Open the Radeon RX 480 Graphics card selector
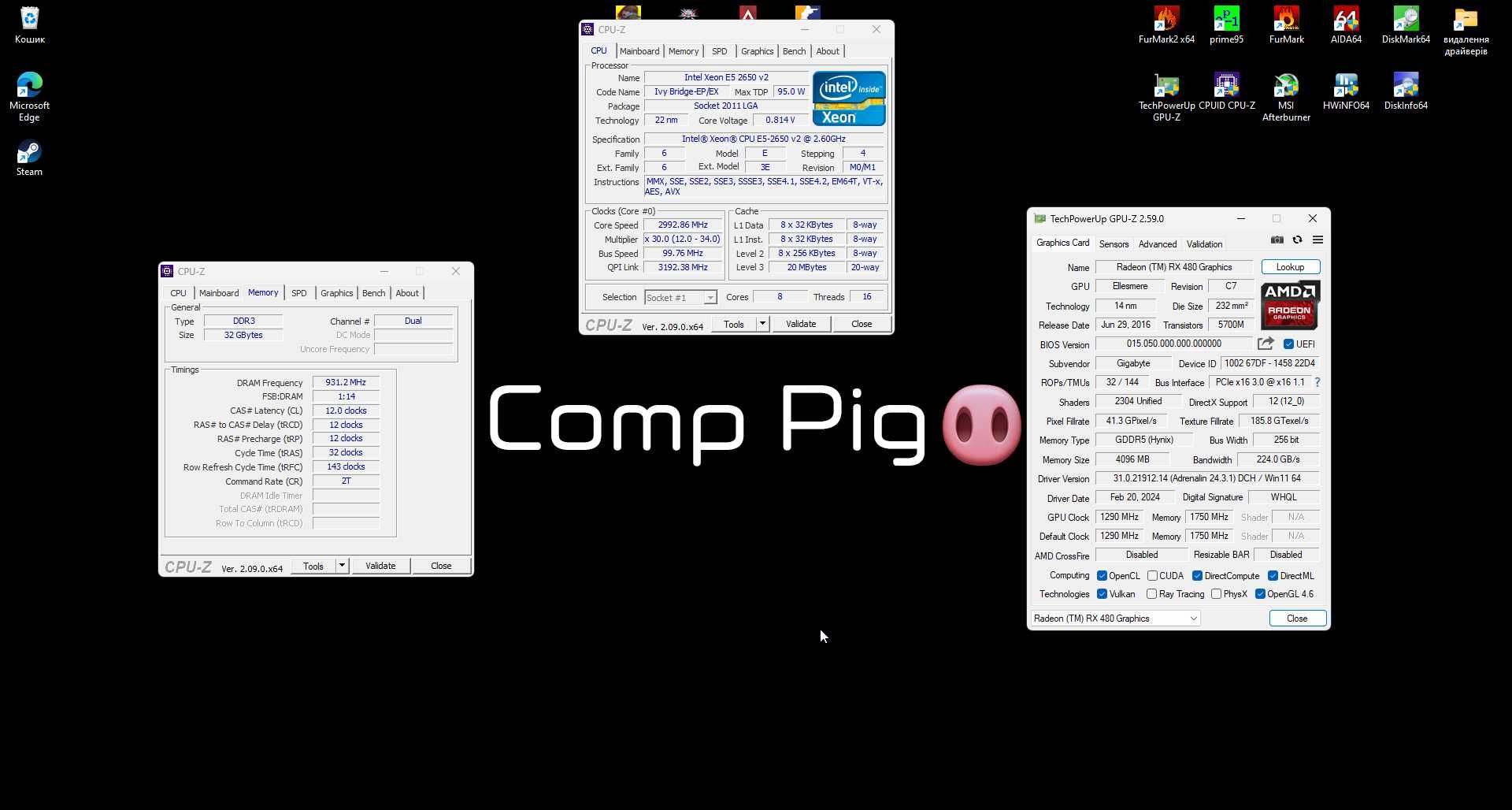This screenshot has width=1512, height=810. coord(1116,619)
